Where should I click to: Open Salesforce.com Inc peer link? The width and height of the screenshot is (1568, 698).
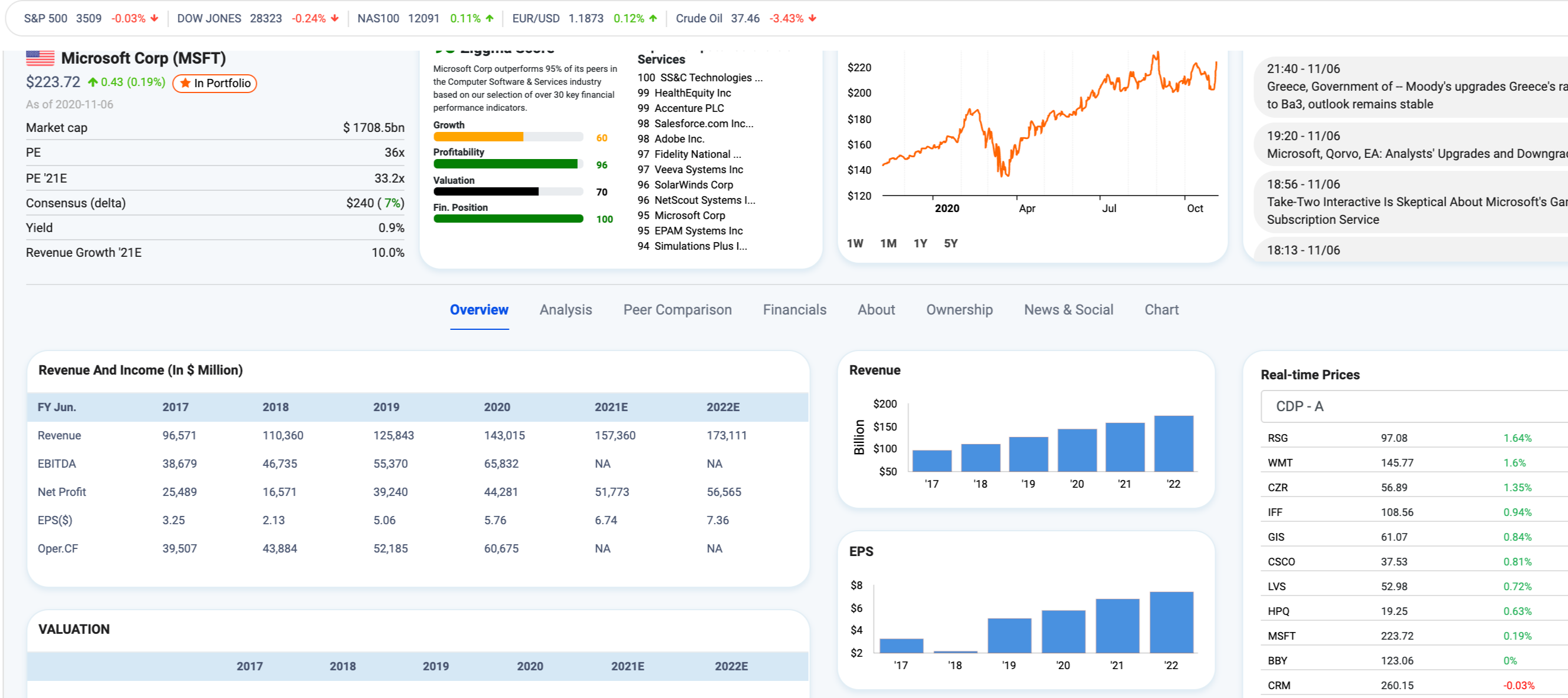pyautogui.click(x=704, y=124)
